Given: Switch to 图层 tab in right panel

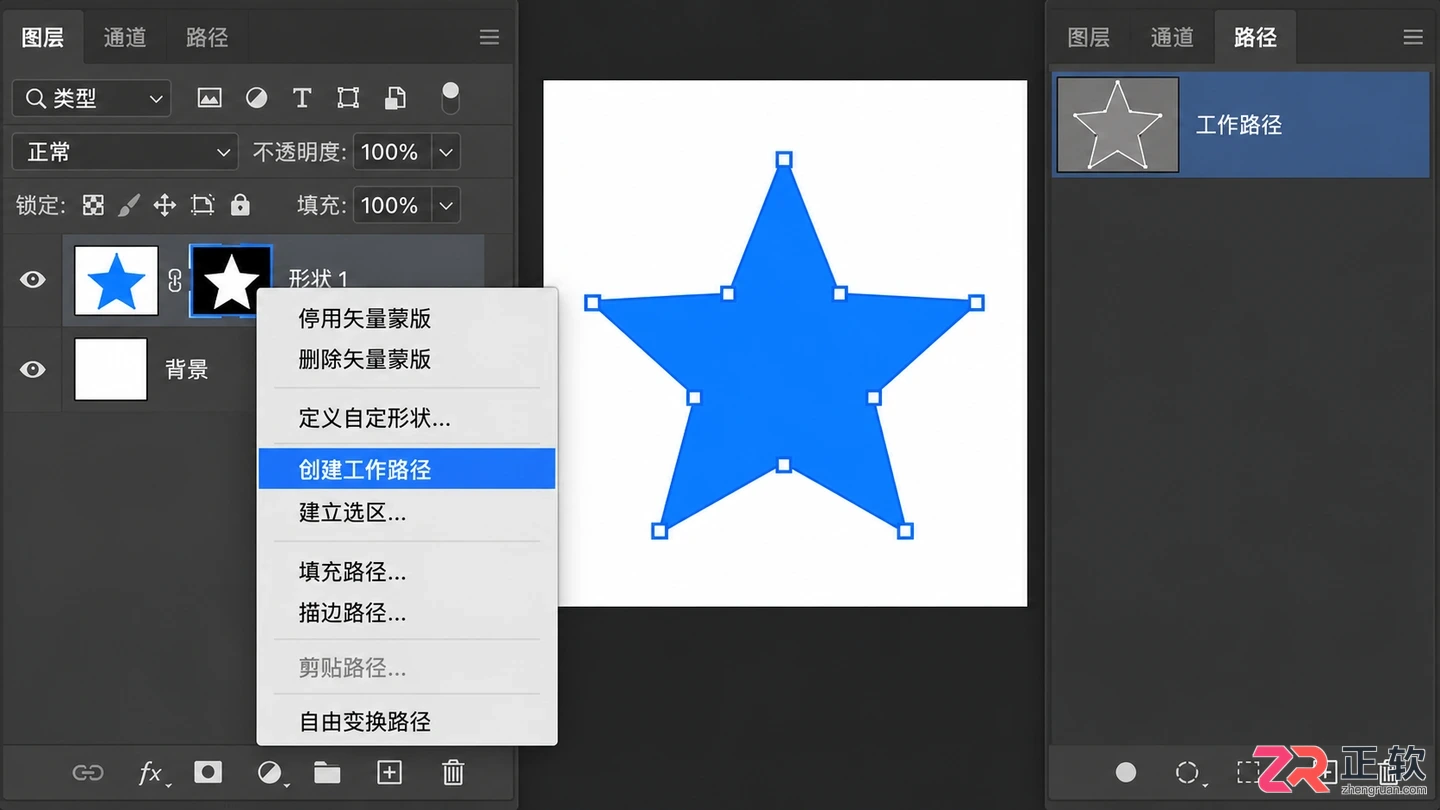Looking at the screenshot, I should [x=1089, y=37].
